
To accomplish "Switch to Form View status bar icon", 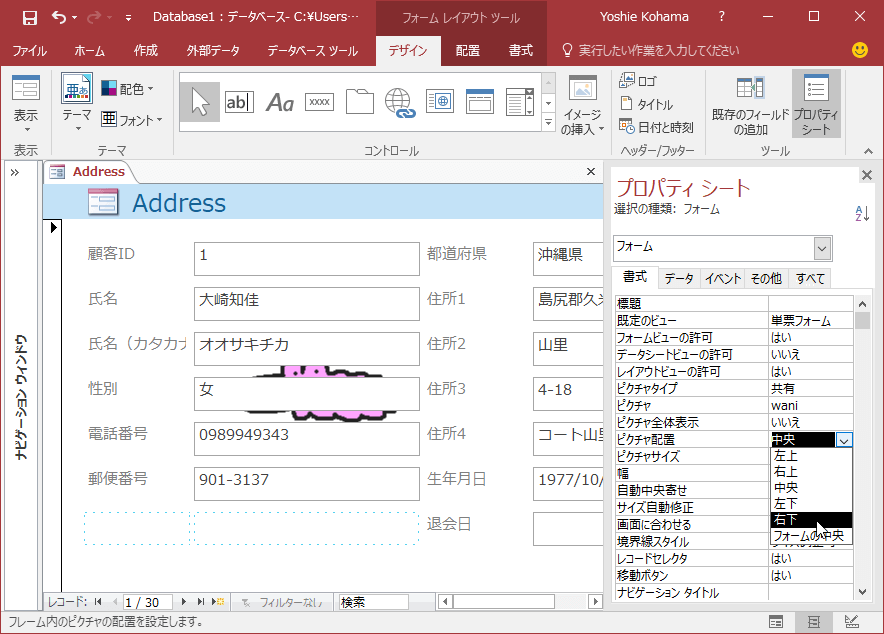I will click(x=776, y=622).
